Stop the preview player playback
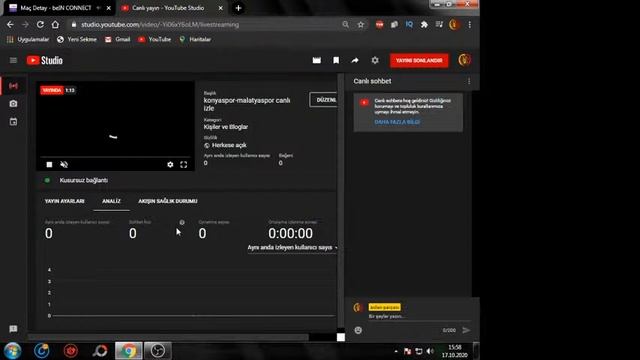Image resolution: width=640 pixels, height=360 pixels. tap(49, 164)
